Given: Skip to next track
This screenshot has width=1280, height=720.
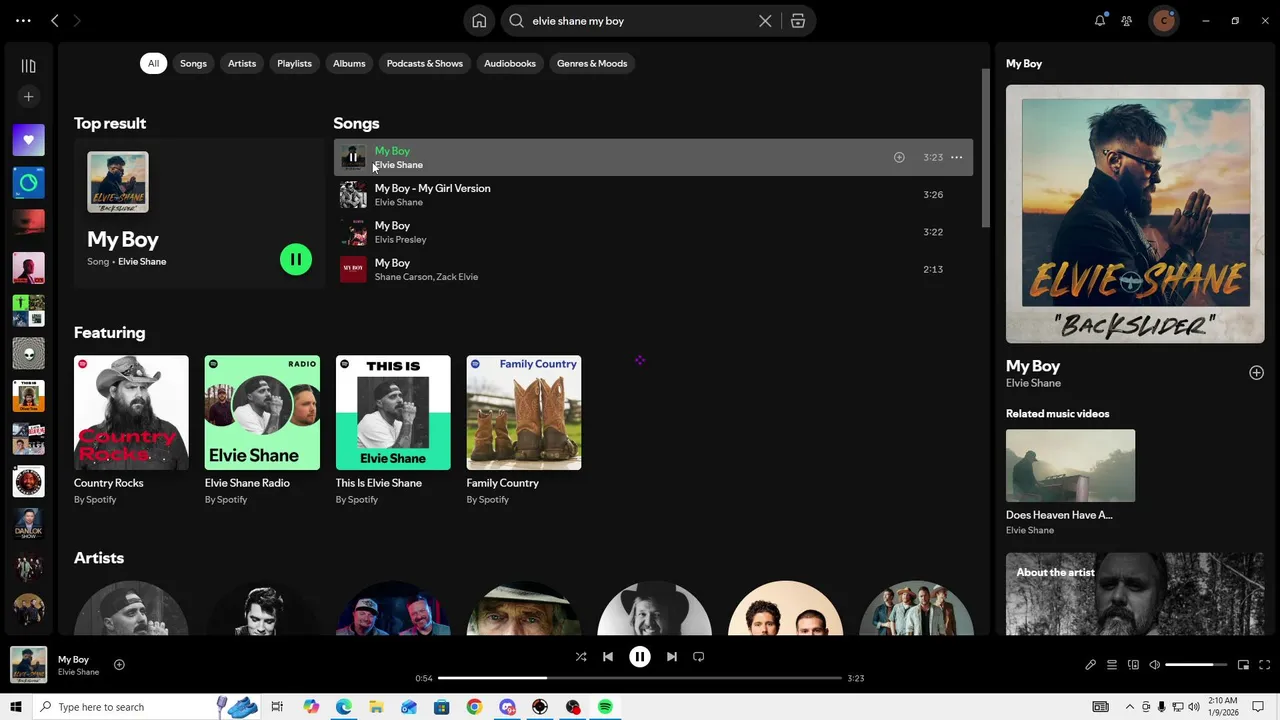Looking at the screenshot, I should [x=672, y=657].
